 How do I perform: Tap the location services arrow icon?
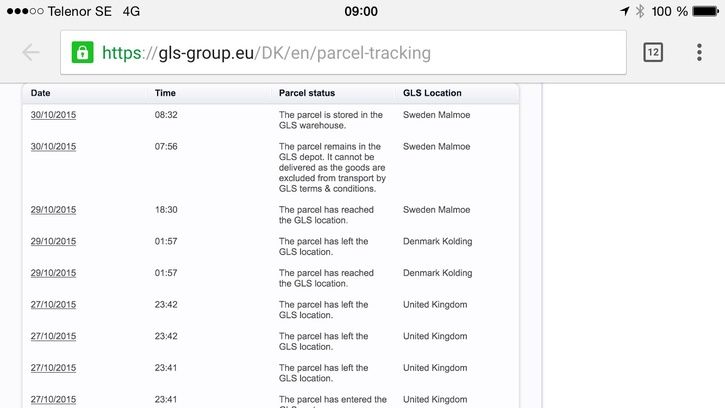point(625,11)
